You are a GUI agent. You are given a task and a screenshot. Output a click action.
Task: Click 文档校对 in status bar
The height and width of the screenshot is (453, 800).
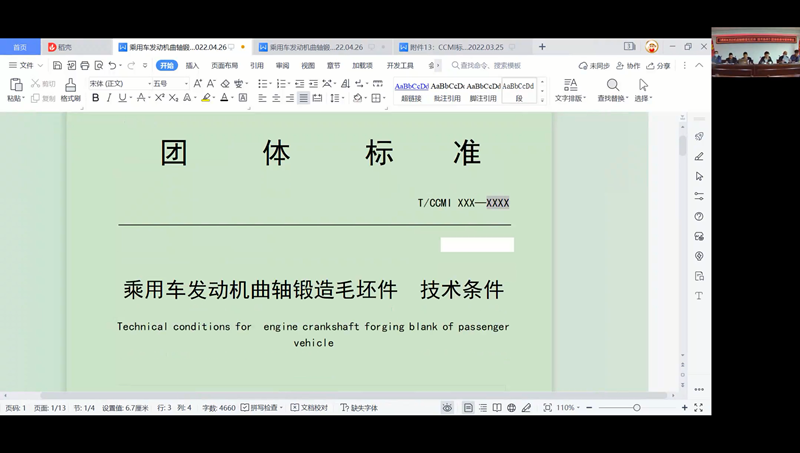click(x=309, y=408)
